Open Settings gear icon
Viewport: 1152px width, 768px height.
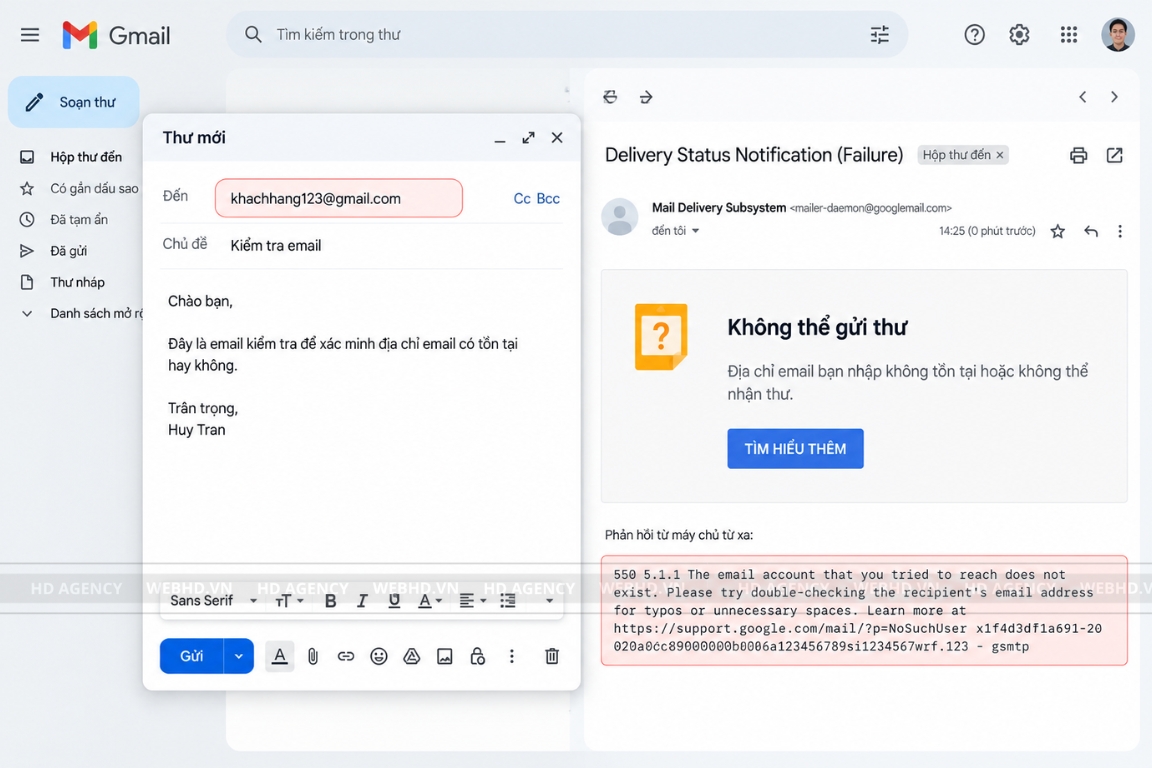click(1019, 35)
